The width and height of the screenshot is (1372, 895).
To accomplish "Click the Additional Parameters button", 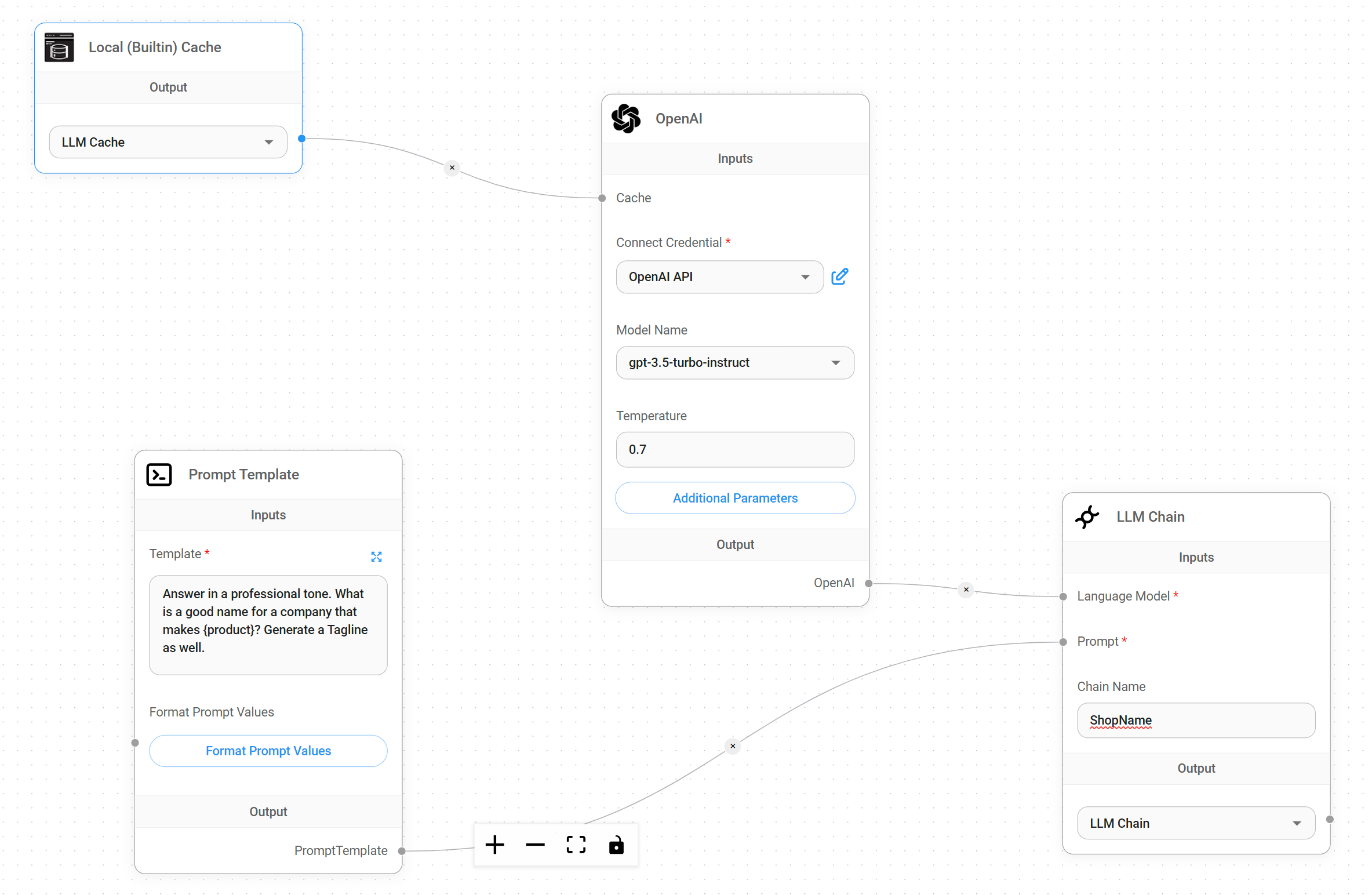I will pyautogui.click(x=734, y=498).
